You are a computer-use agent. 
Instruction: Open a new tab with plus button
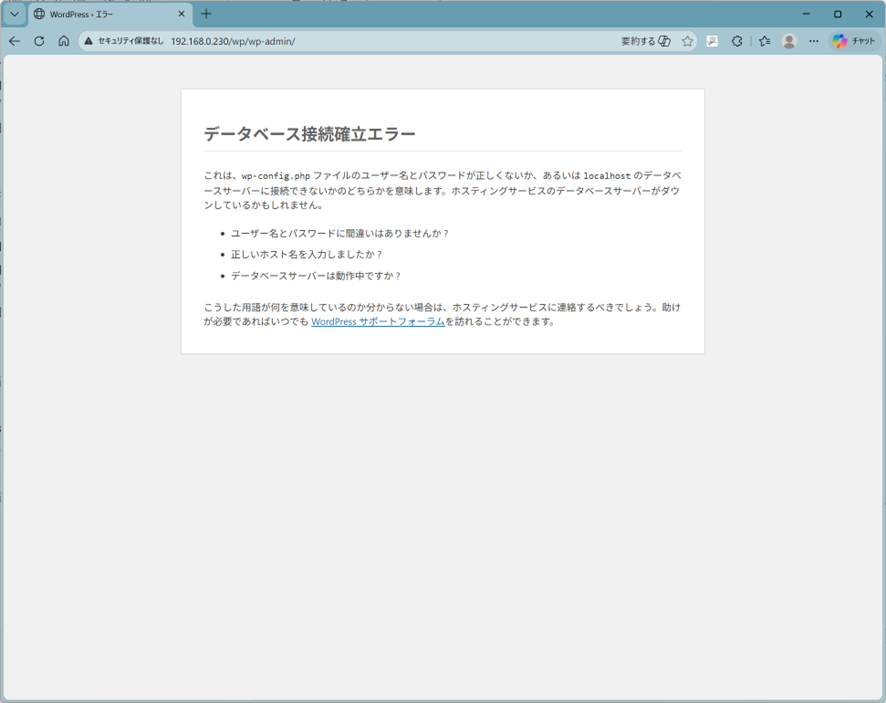point(206,14)
